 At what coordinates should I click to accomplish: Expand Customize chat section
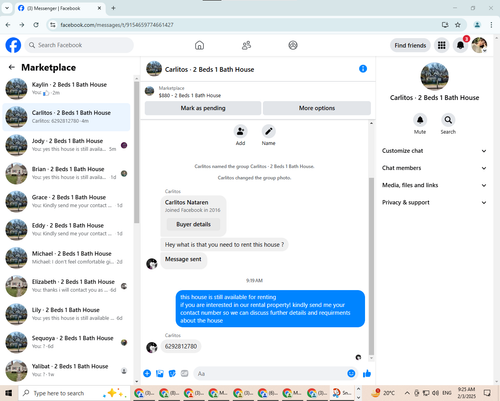coord(434,151)
